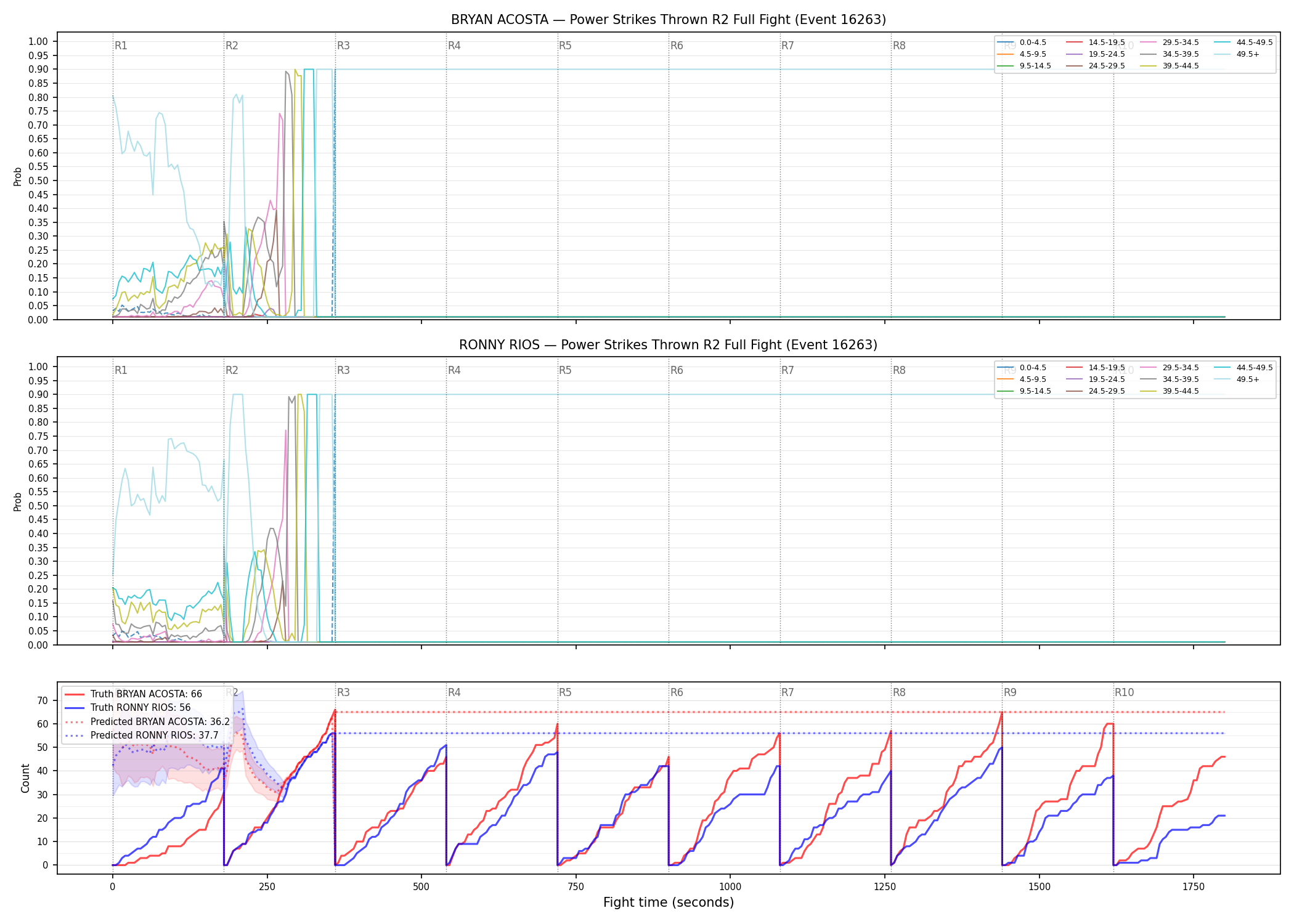Click the Predicted BRYAN ACOSTA: 36.2 legend entry
This screenshot has height=924, width=1294.
[147, 721]
